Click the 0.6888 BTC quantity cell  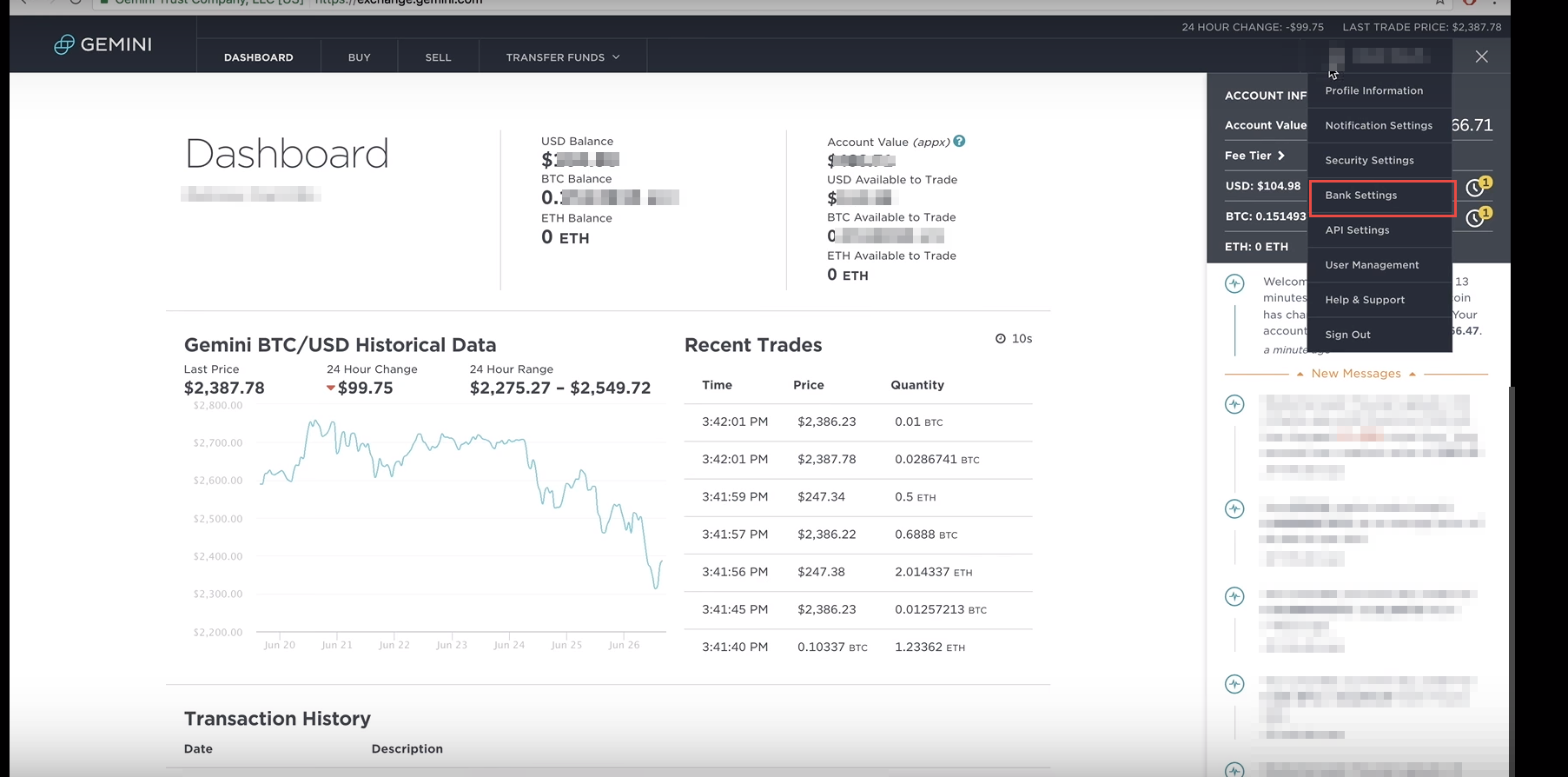926,535
